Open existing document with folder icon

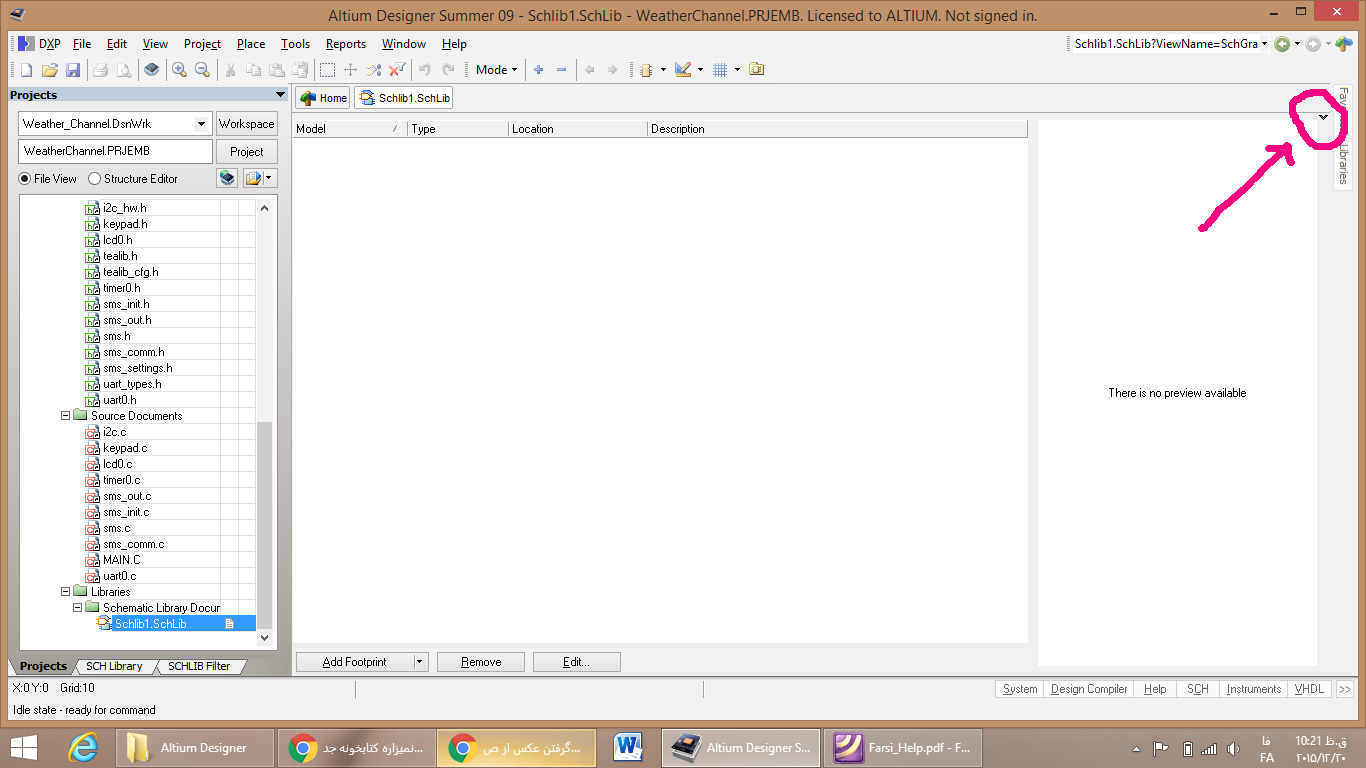[49, 70]
